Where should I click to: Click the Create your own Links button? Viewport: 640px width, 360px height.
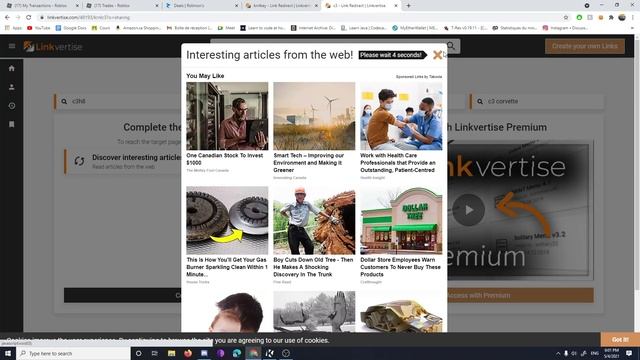tap(584, 46)
